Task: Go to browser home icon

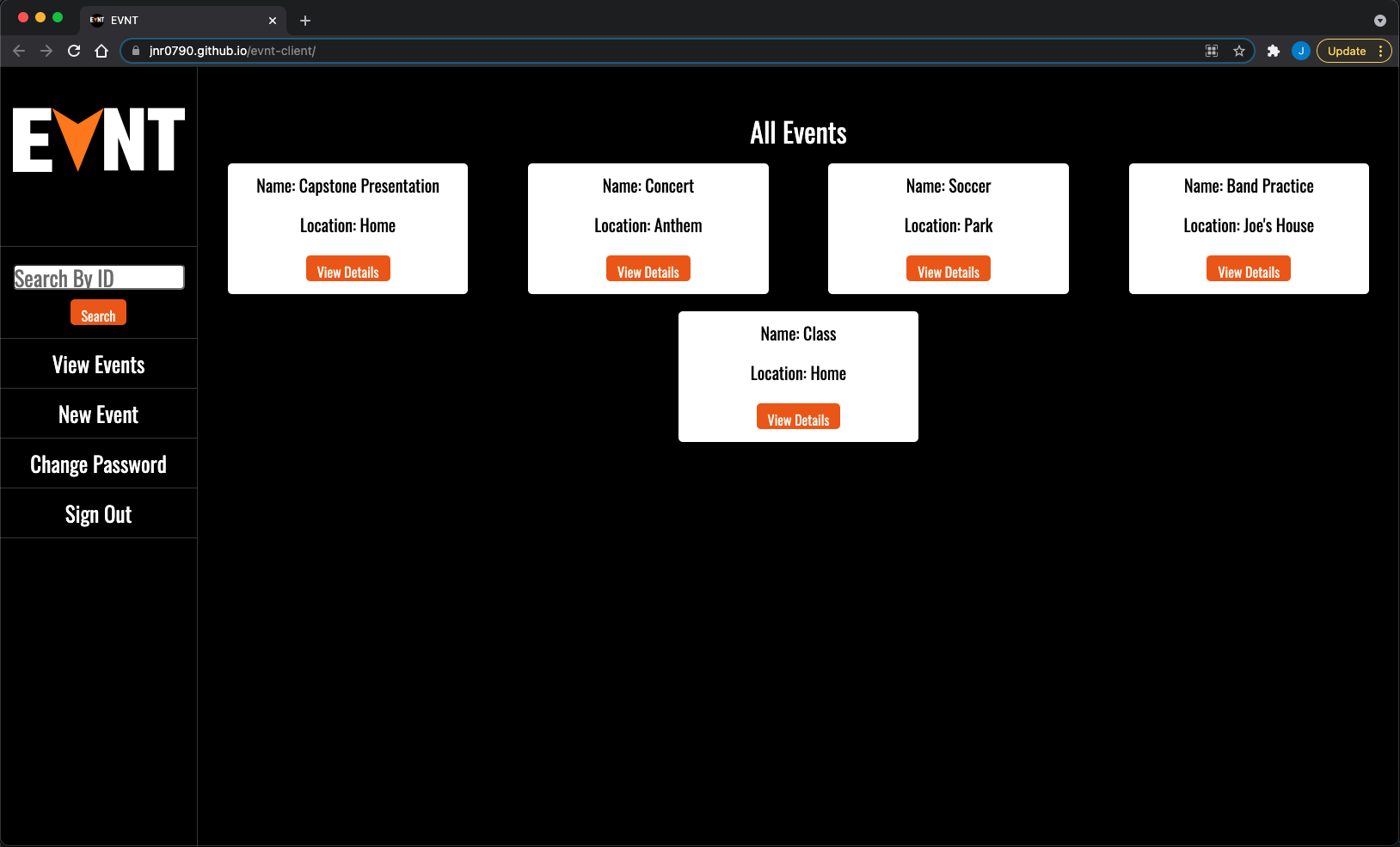Action: click(101, 51)
